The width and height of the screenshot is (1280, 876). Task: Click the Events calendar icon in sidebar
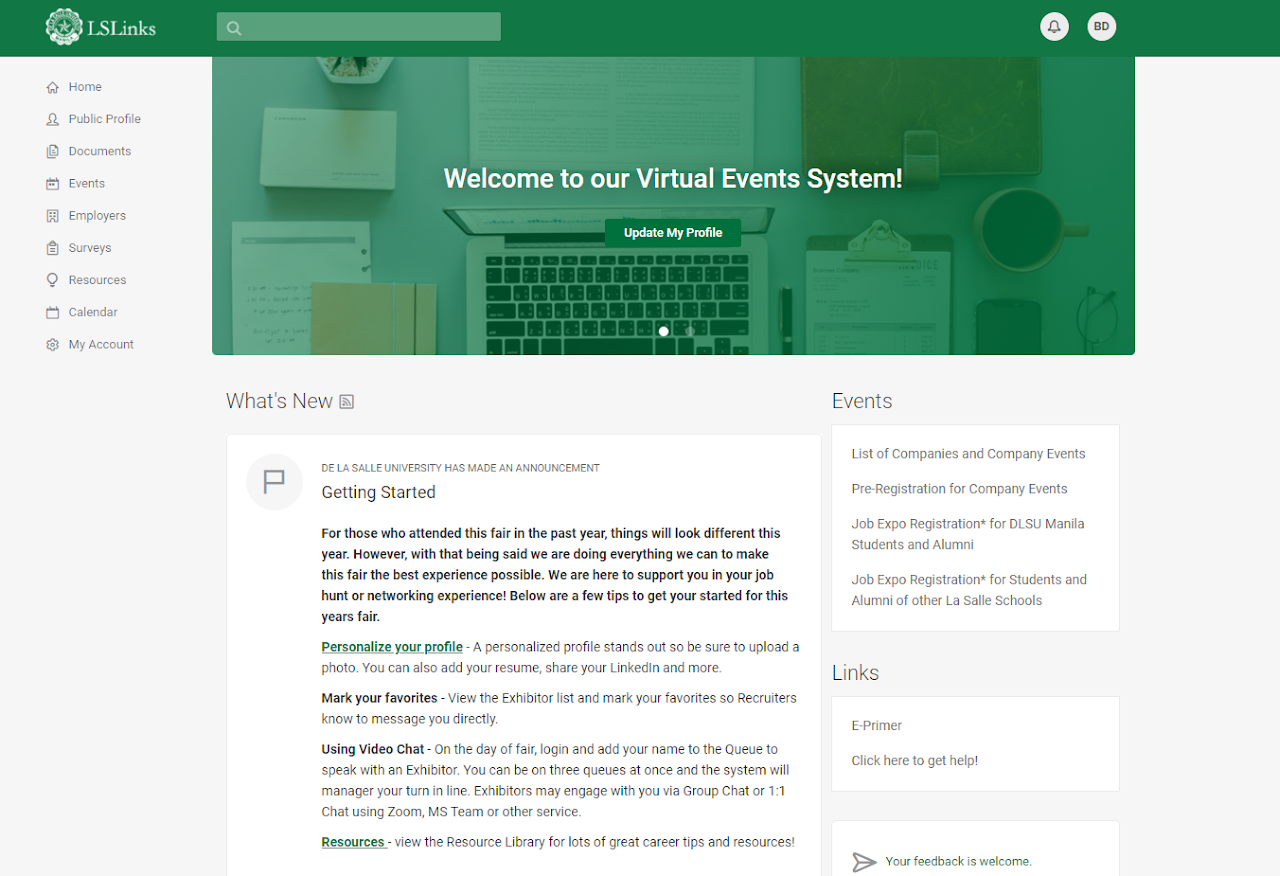(x=53, y=184)
